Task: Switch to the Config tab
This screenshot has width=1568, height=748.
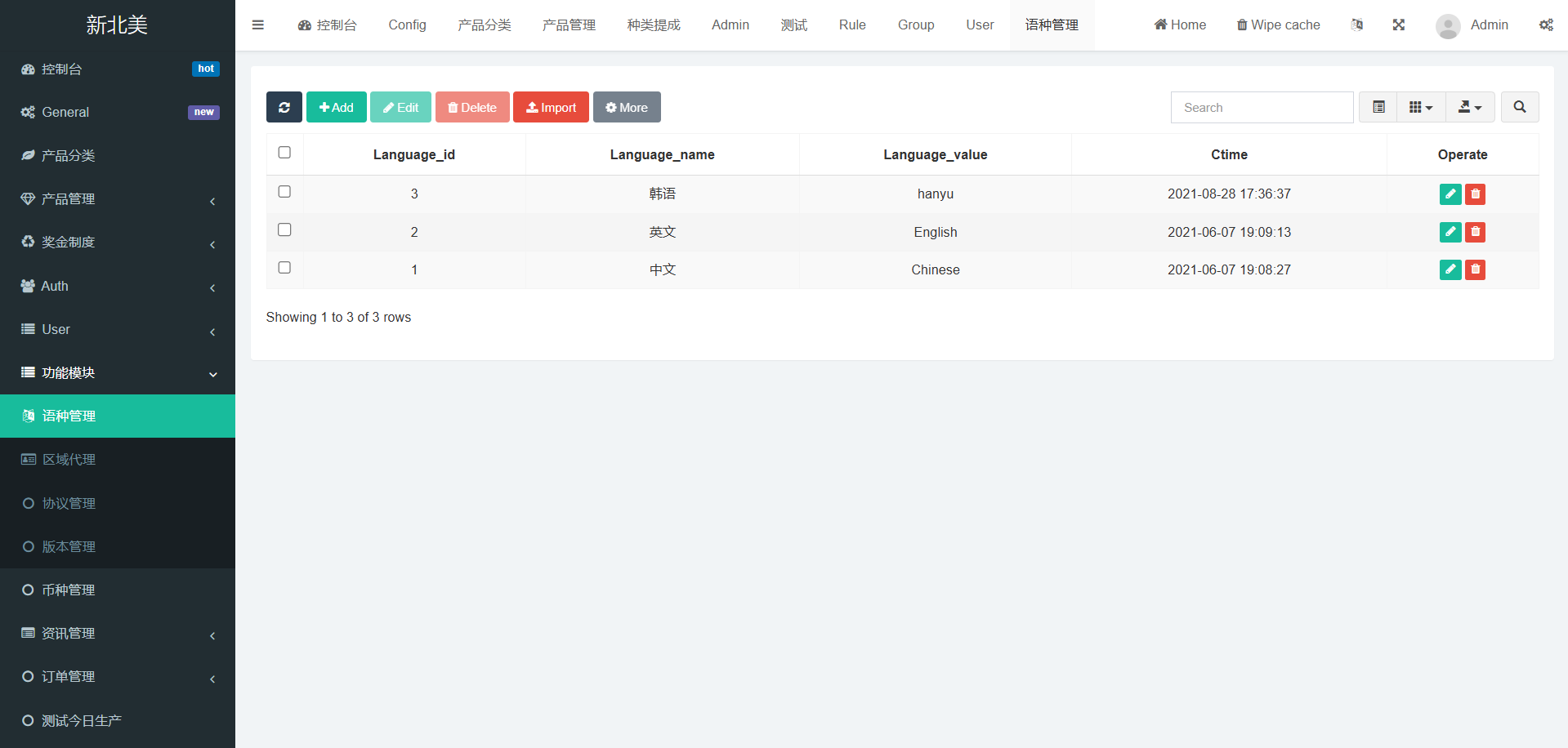Action: [407, 24]
